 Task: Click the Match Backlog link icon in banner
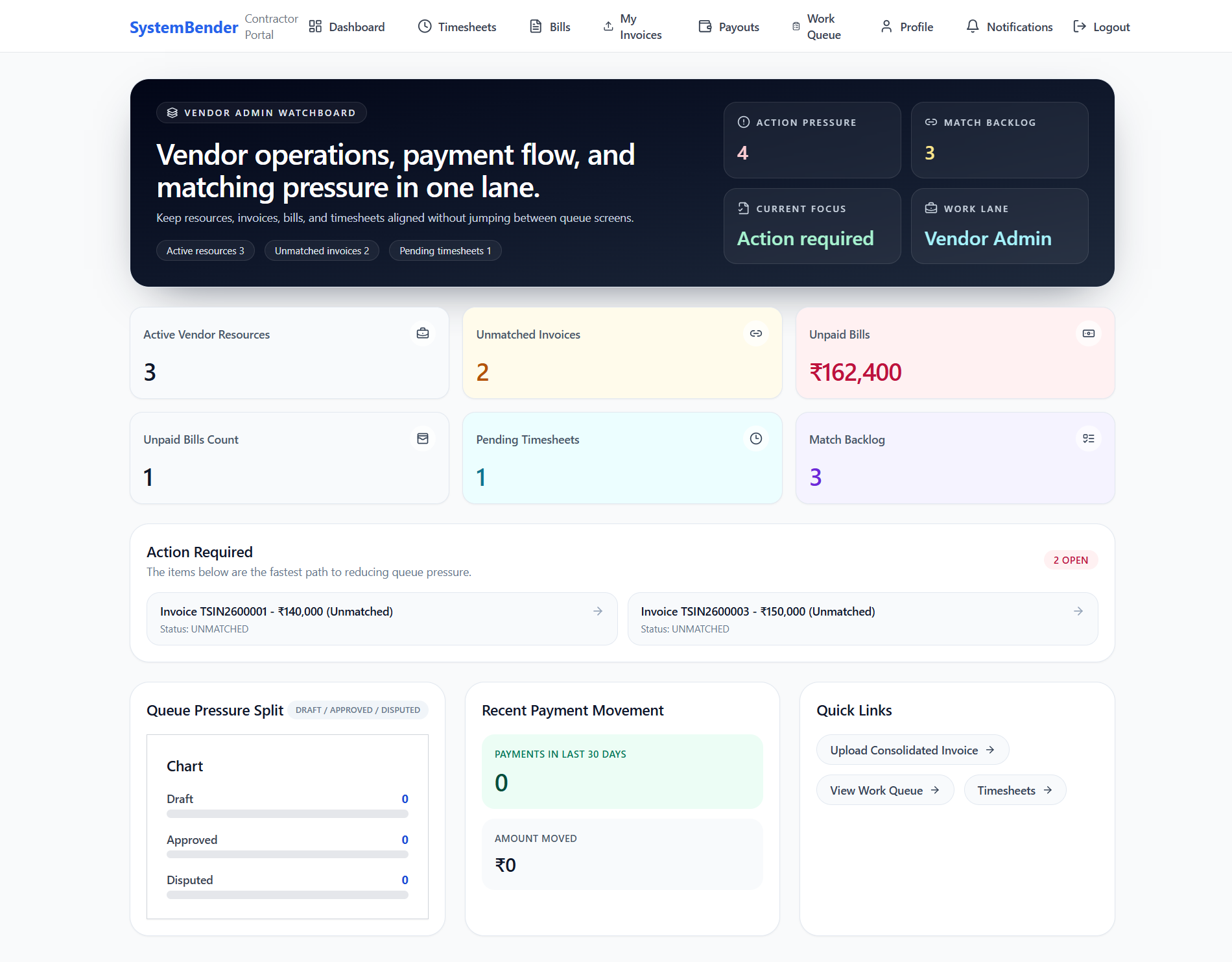pos(931,122)
